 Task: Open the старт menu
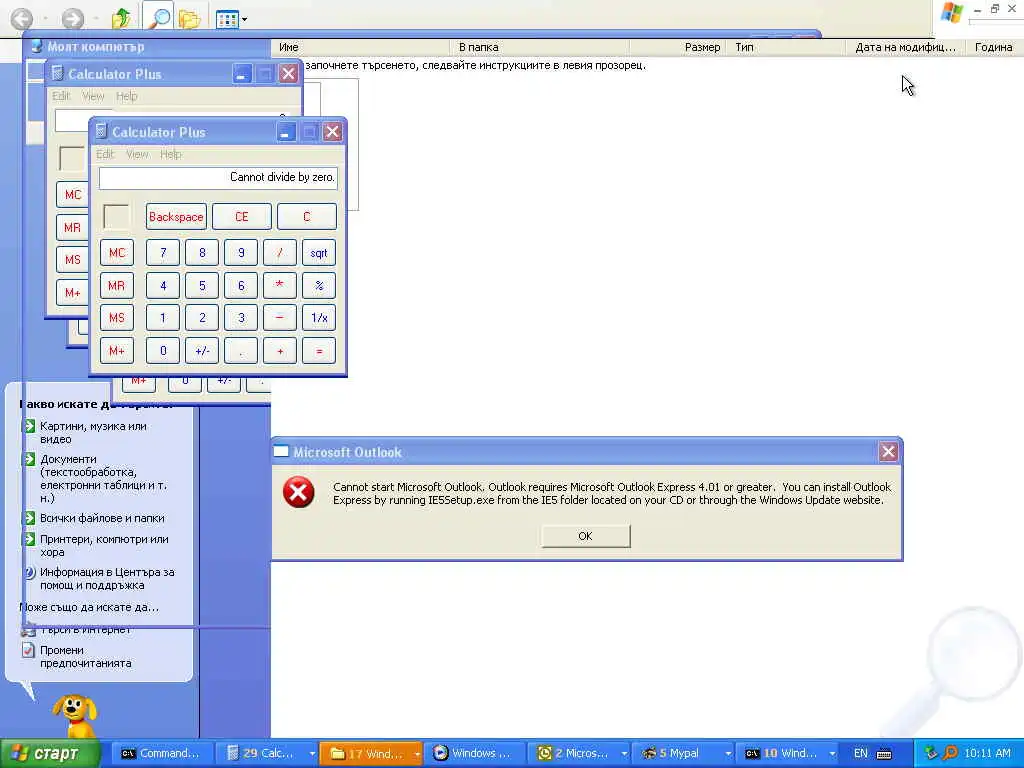point(50,754)
